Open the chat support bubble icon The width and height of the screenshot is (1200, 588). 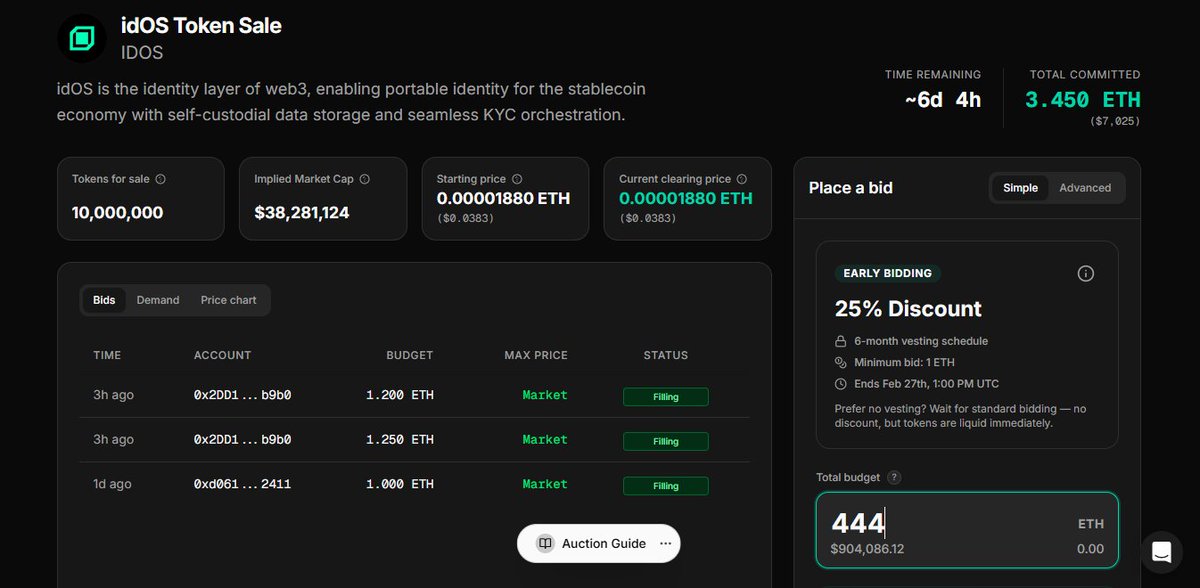(x=1161, y=552)
